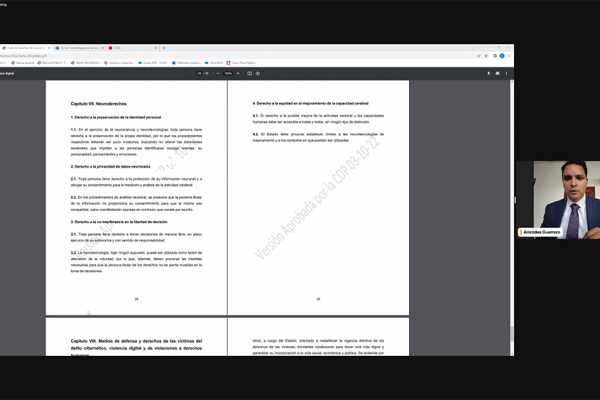Open the Drive INFO bookmark

tap(214, 63)
